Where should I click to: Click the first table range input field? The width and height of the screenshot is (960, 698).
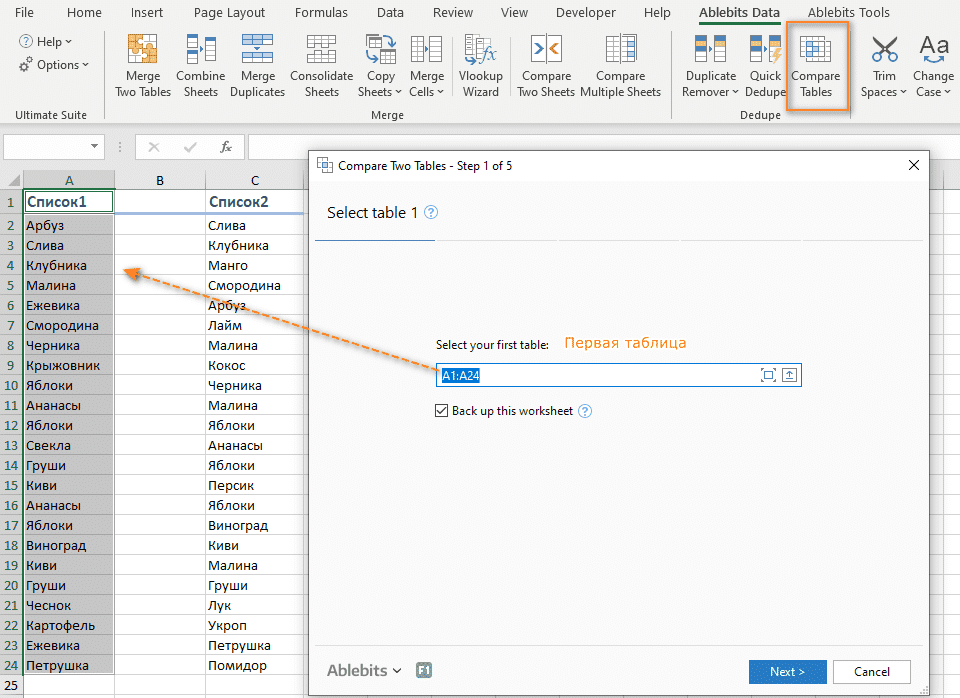[596, 375]
